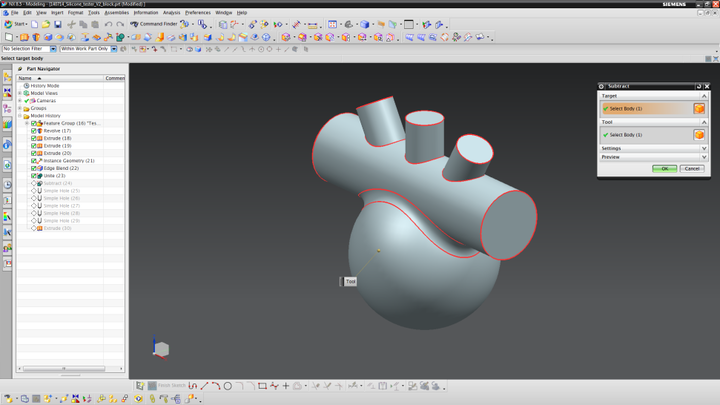The height and width of the screenshot is (405, 720).
Task: Toggle checkbox for Extrude (18)
Action: 34,138
